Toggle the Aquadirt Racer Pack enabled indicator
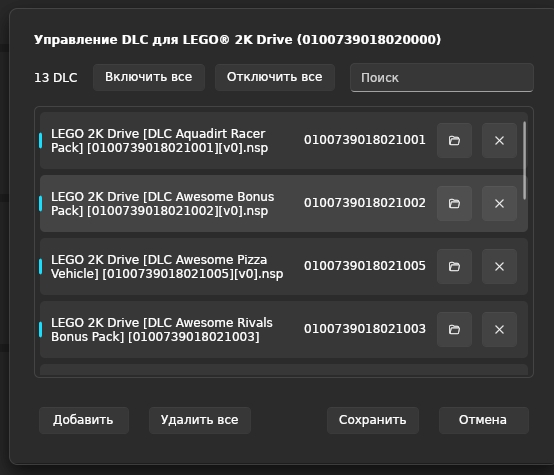Viewport: 554px width, 475px height. 41,140
